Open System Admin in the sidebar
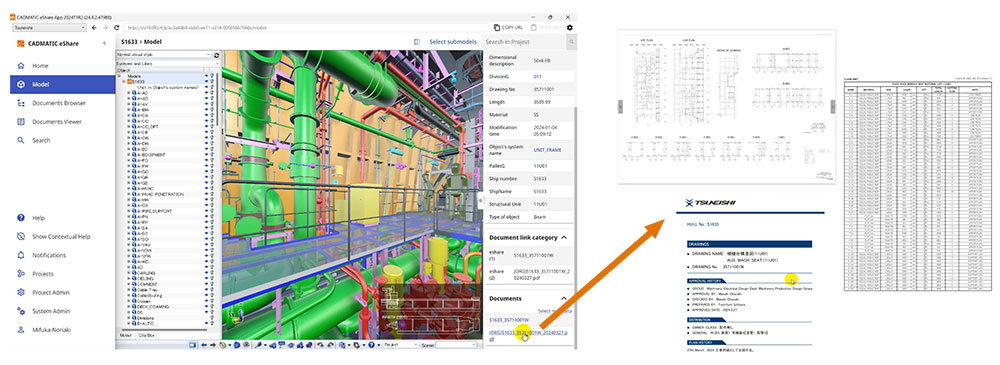This screenshot has height=365, width=1000. pyautogui.click(x=51, y=311)
